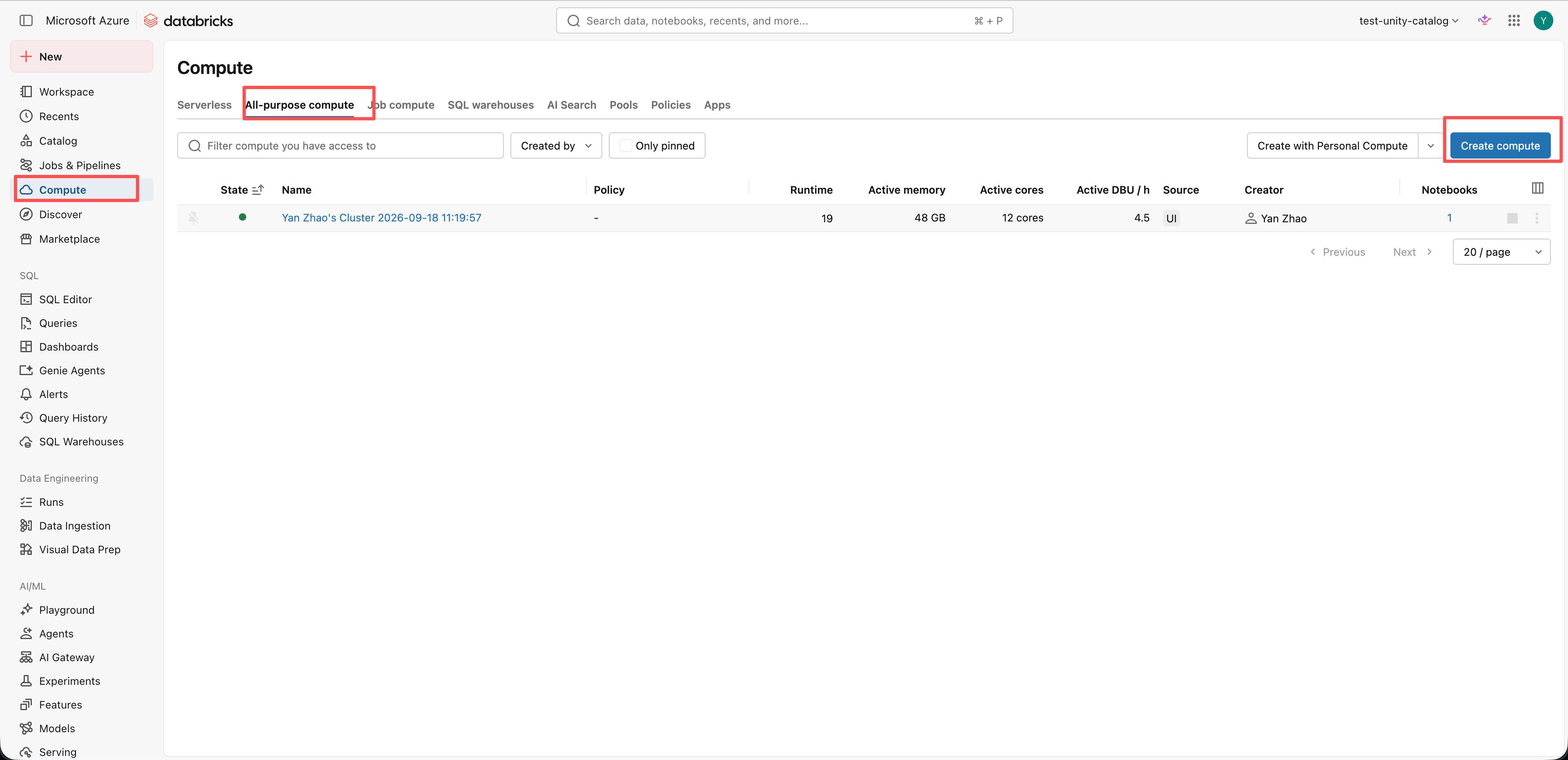
Task: Open the Policies tab
Action: coord(670,105)
